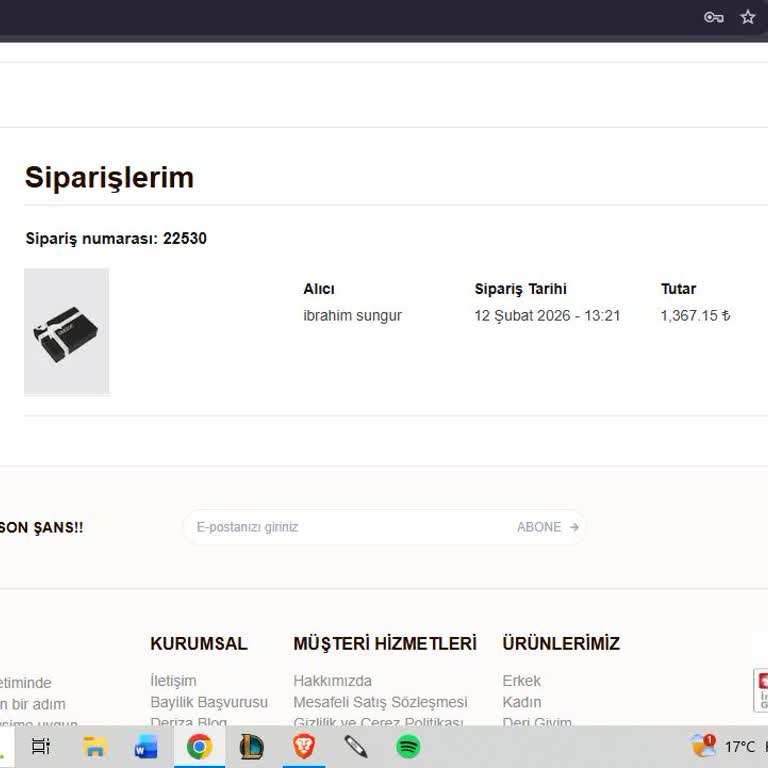768x768 pixels.
Task: Open the order product thumbnail image
Action: click(x=66, y=331)
